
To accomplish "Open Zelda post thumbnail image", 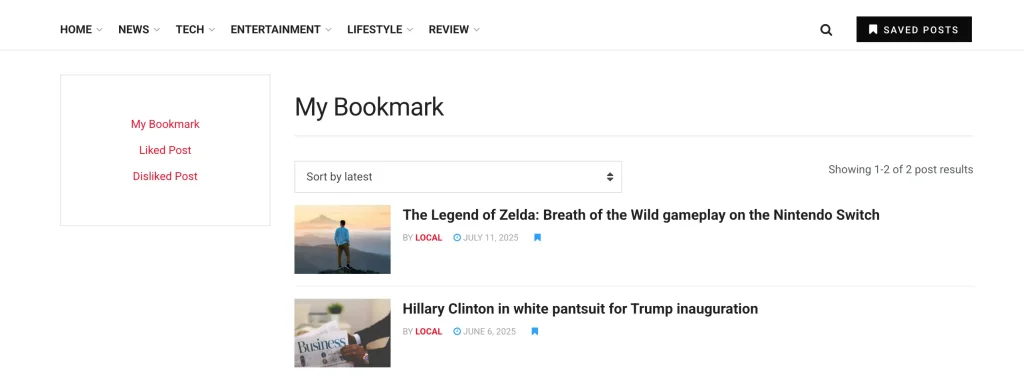I will click(x=342, y=240).
